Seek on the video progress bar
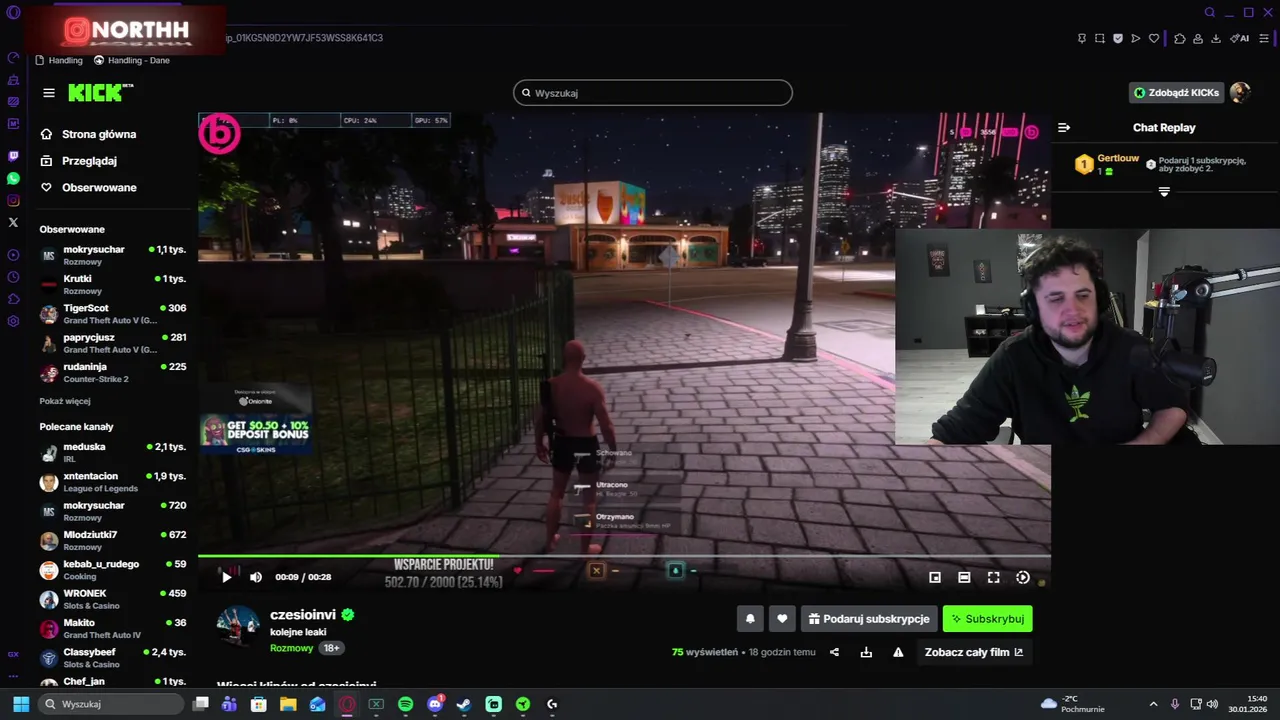 tap(624, 556)
